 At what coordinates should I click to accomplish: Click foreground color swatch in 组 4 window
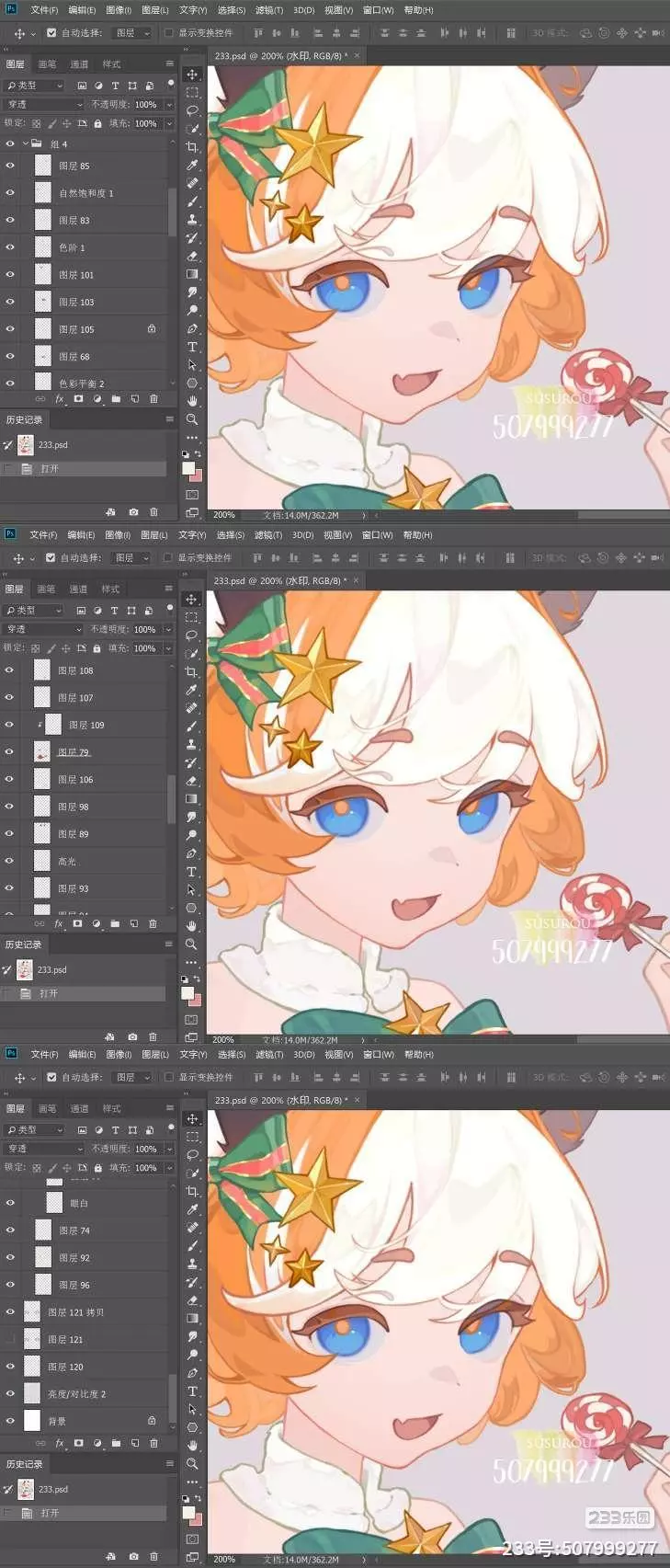(x=188, y=468)
